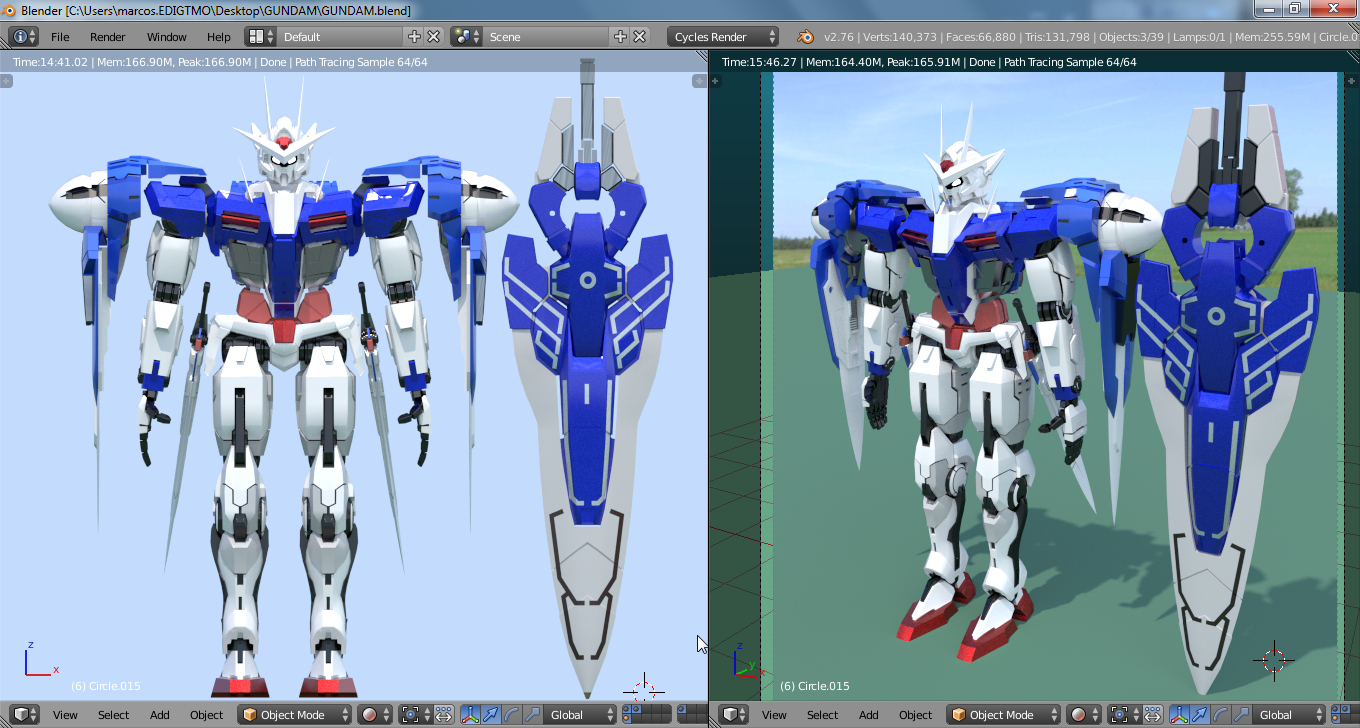Delete the Default screen layout
The height and width of the screenshot is (728, 1360).
434,37
